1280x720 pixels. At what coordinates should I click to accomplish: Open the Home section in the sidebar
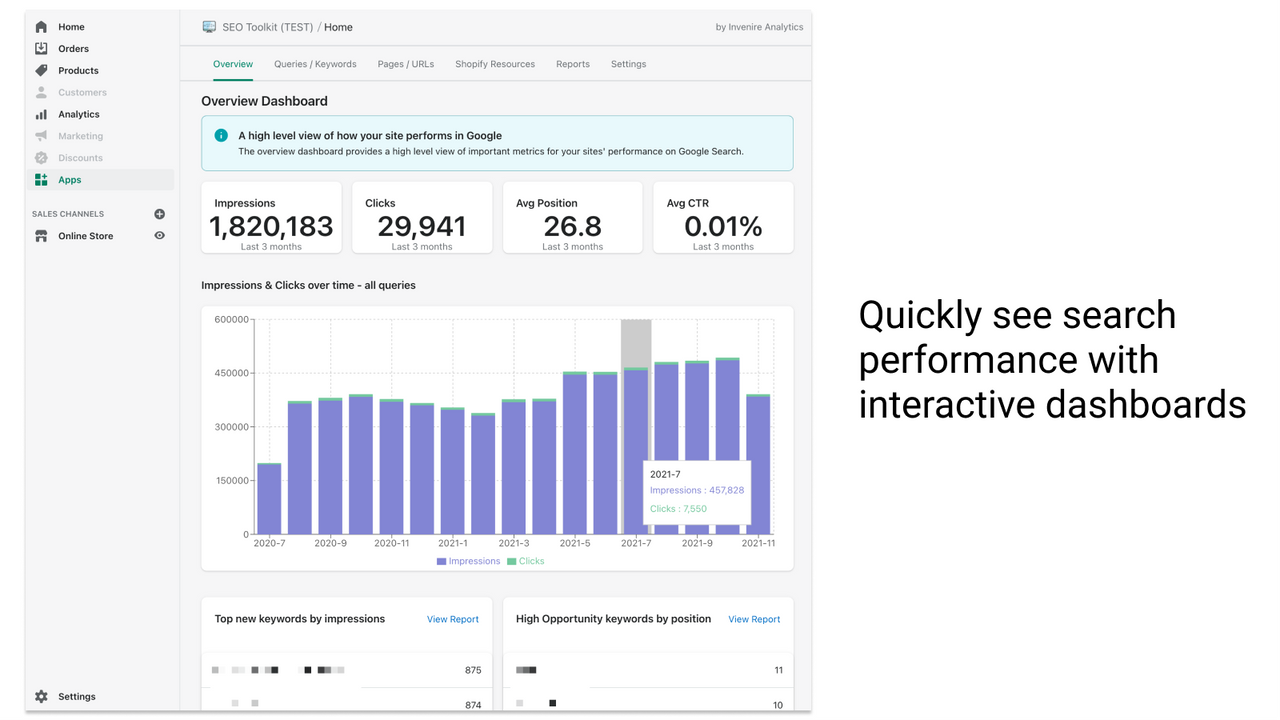point(40,26)
